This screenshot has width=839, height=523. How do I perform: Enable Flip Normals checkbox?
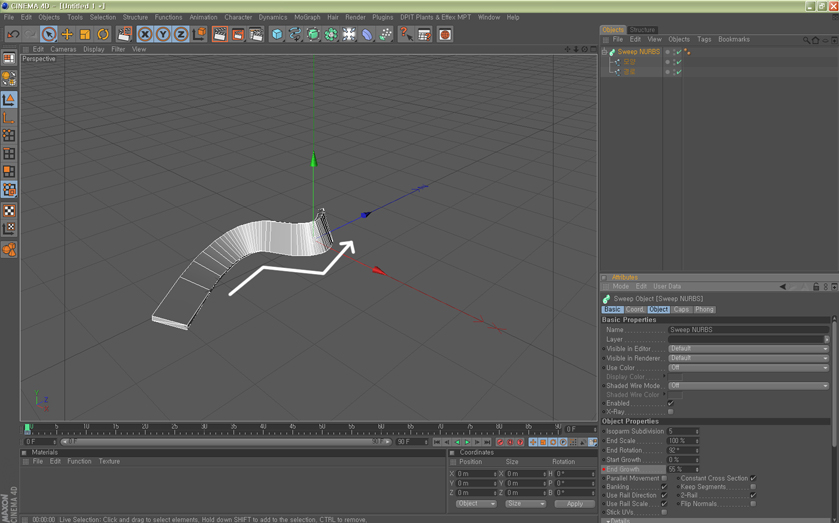click(x=753, y=504)
